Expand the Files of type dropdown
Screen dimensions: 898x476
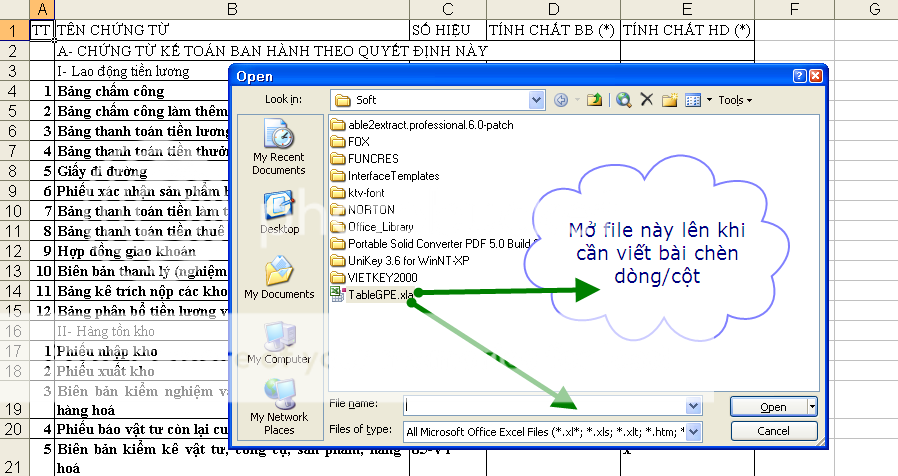pos(693,432)
